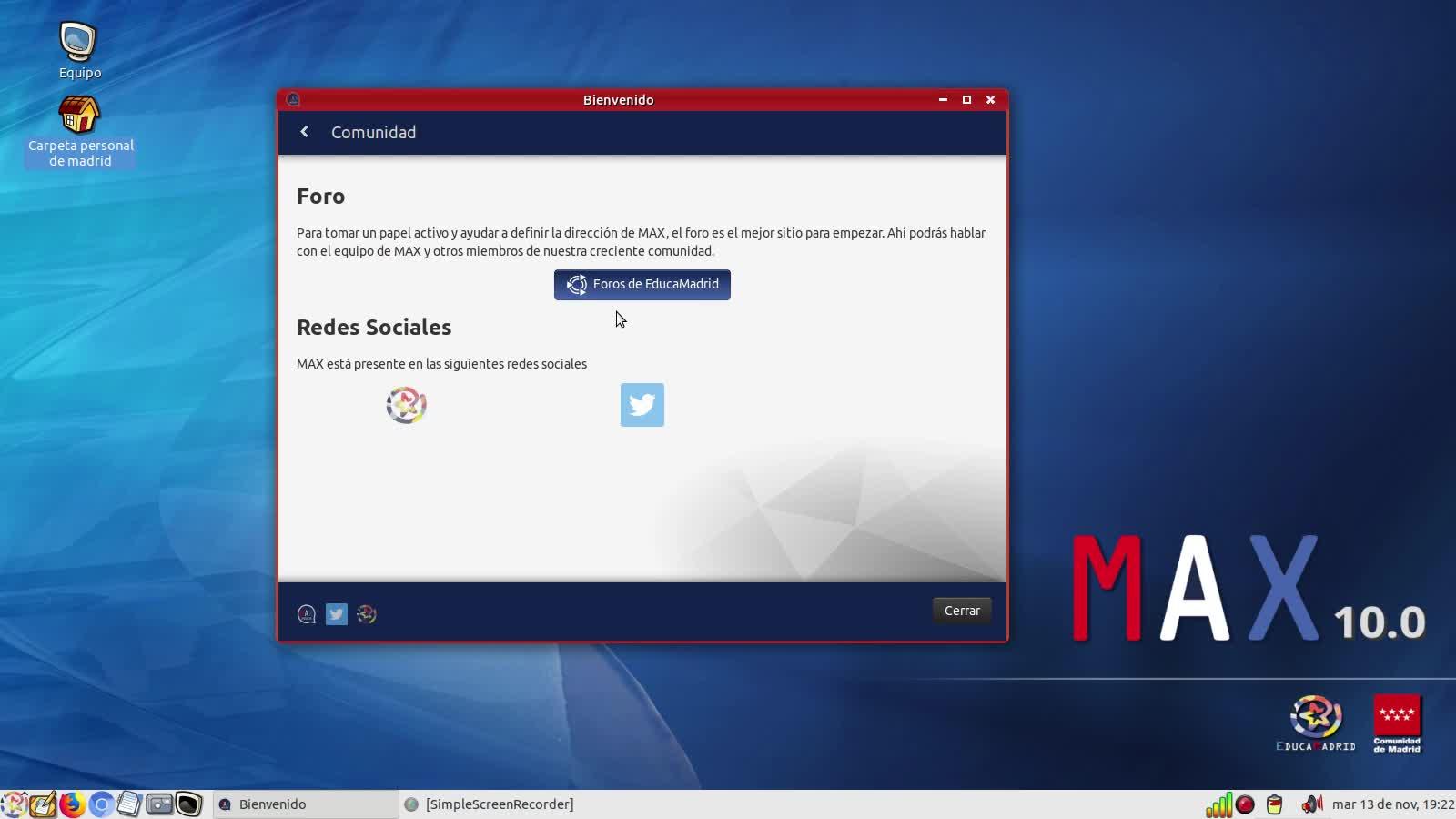Open the large Twitter icon under Redes Sociales
The image size is (1456, 819).
pyautogui.click(x=642, y=405)
